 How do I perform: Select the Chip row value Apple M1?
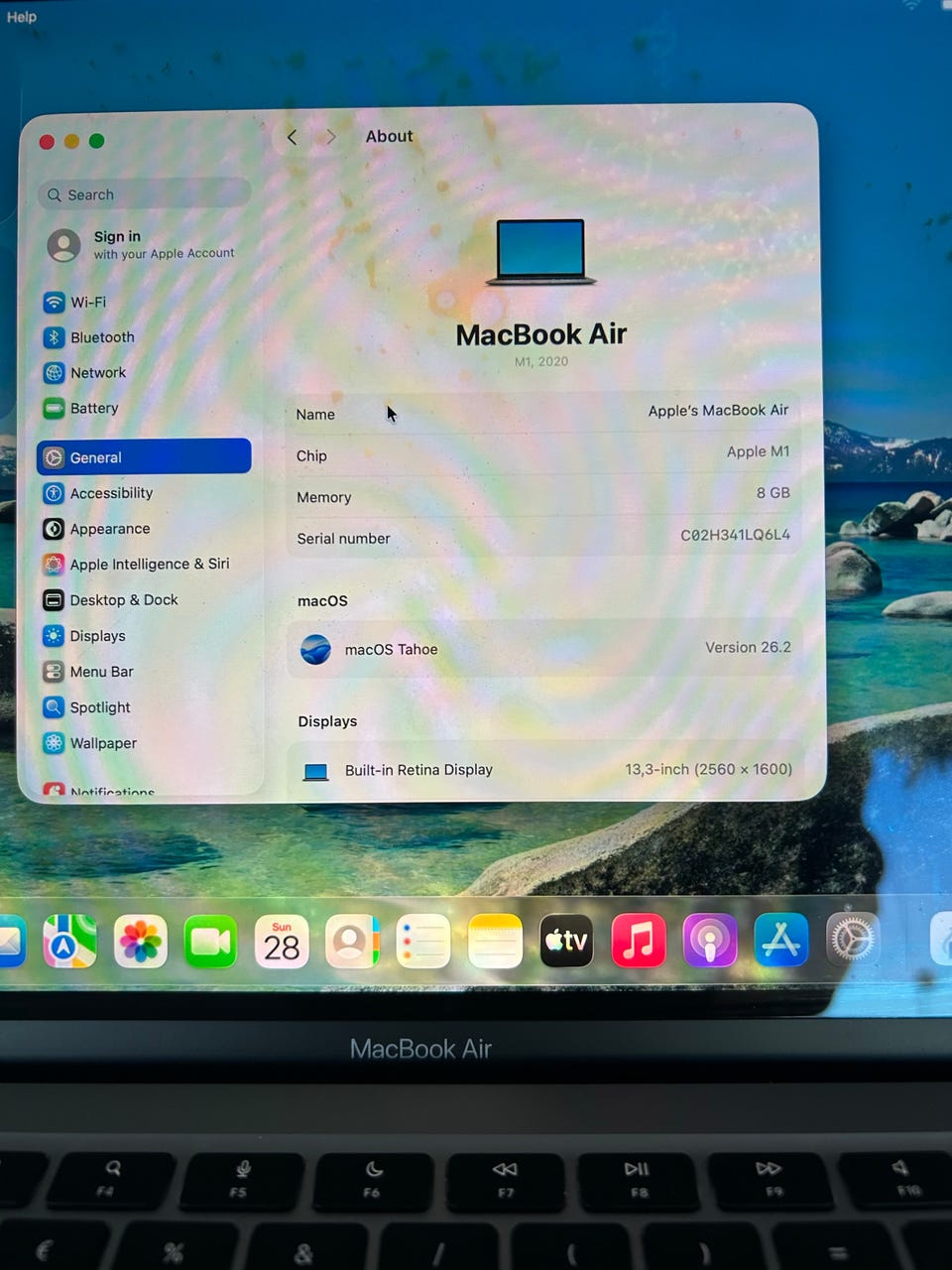[758, 451]
